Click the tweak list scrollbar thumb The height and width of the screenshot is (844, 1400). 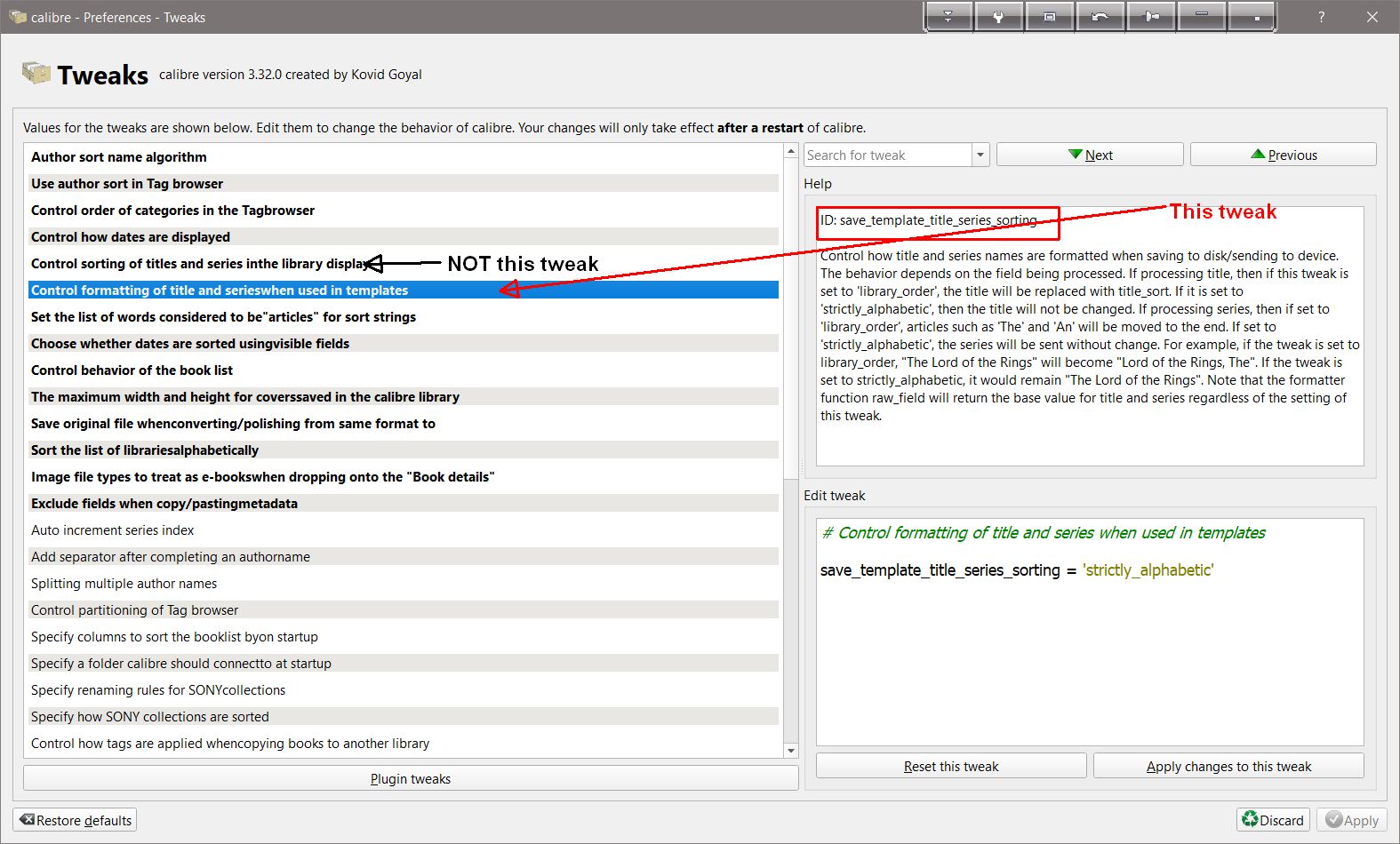coord(791,320)
